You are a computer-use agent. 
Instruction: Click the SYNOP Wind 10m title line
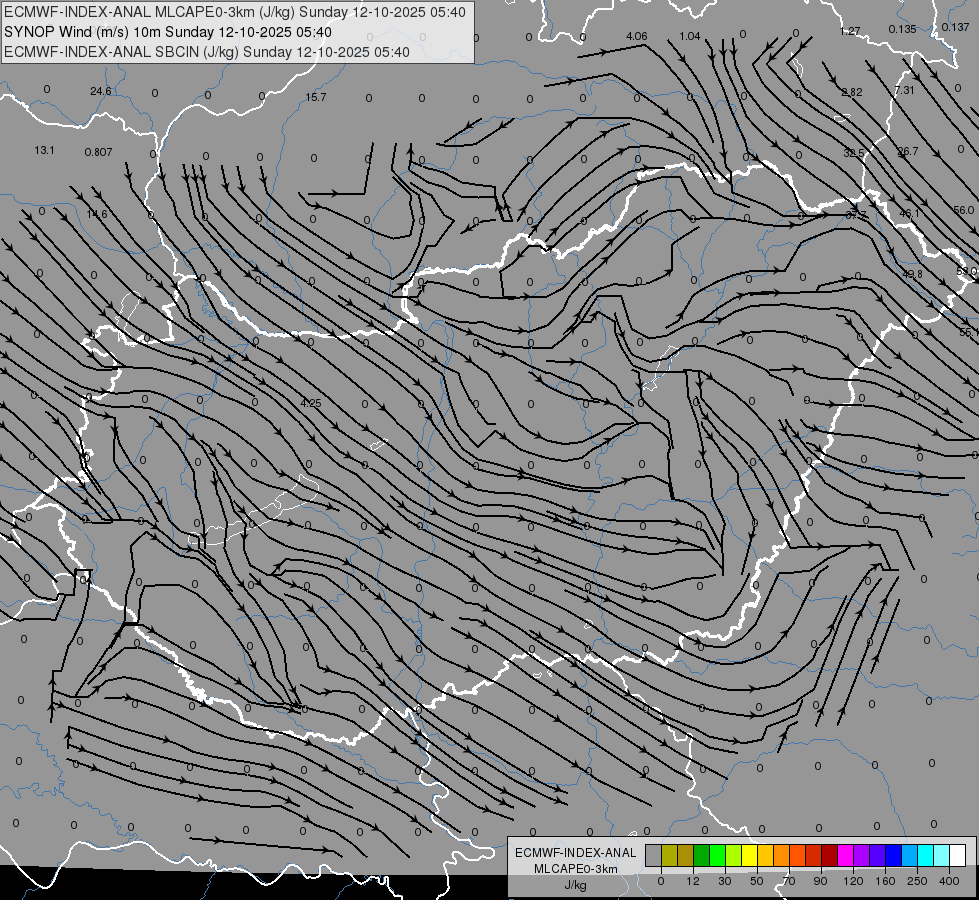(168, 32)
